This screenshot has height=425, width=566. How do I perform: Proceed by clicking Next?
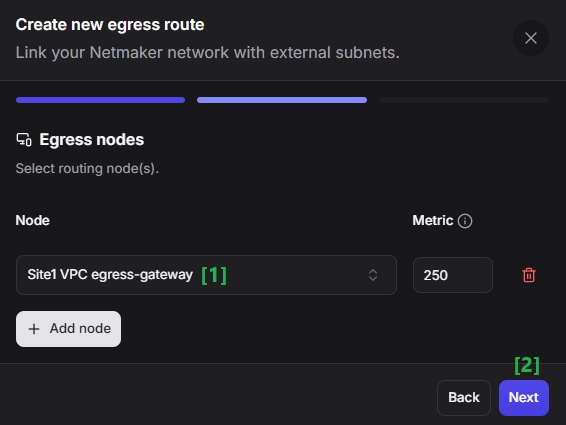coord(523,398)
